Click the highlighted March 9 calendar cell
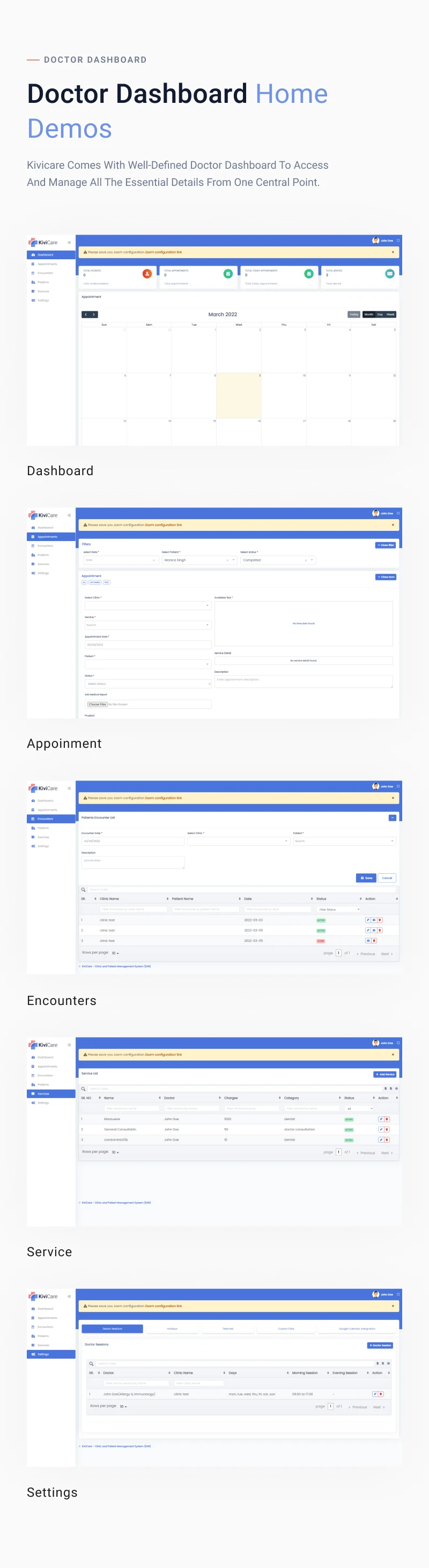The image size is (429, 1568). pos(239,395)
